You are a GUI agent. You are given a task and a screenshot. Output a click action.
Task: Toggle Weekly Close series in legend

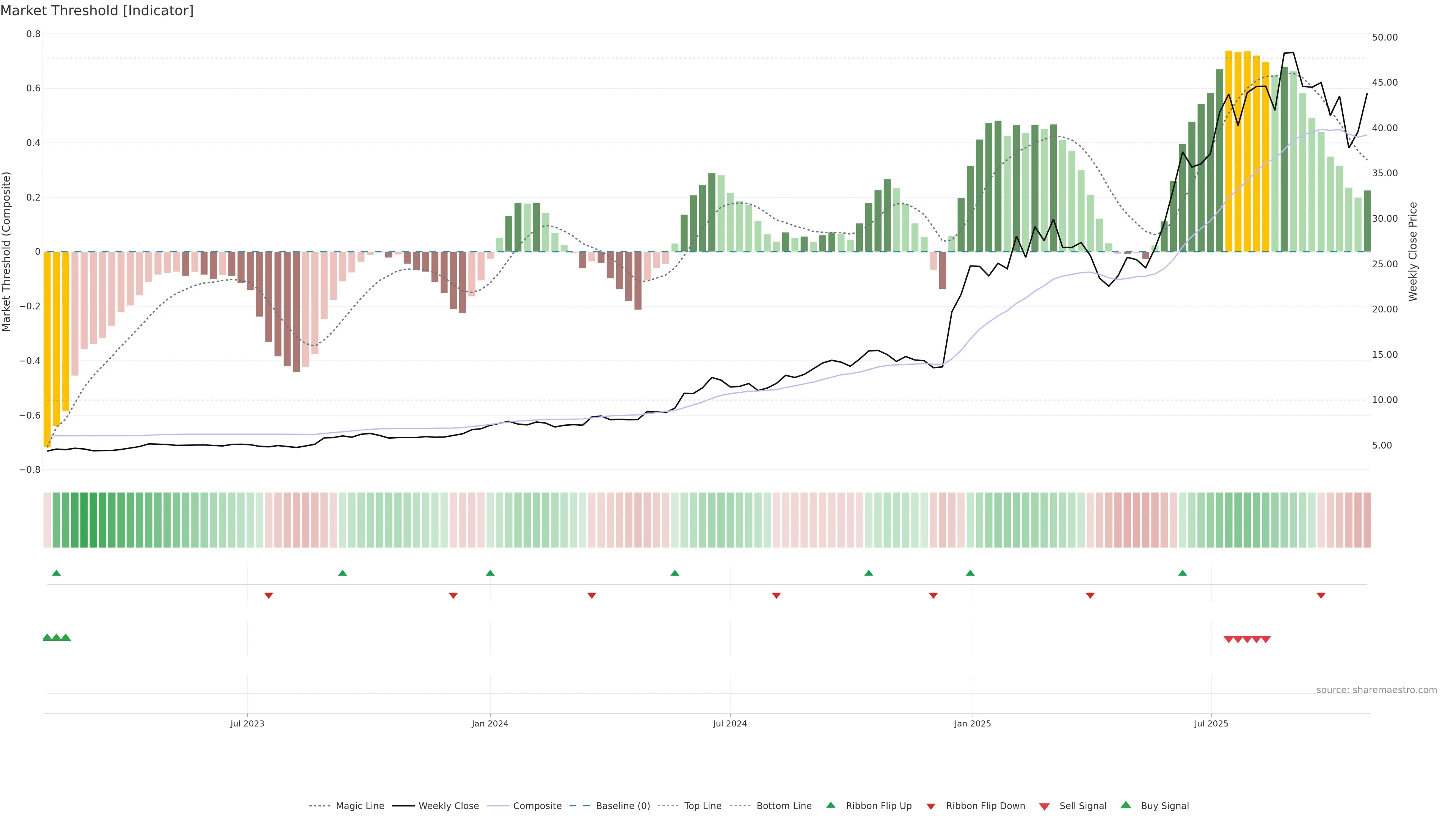click(x=448, y=806)
